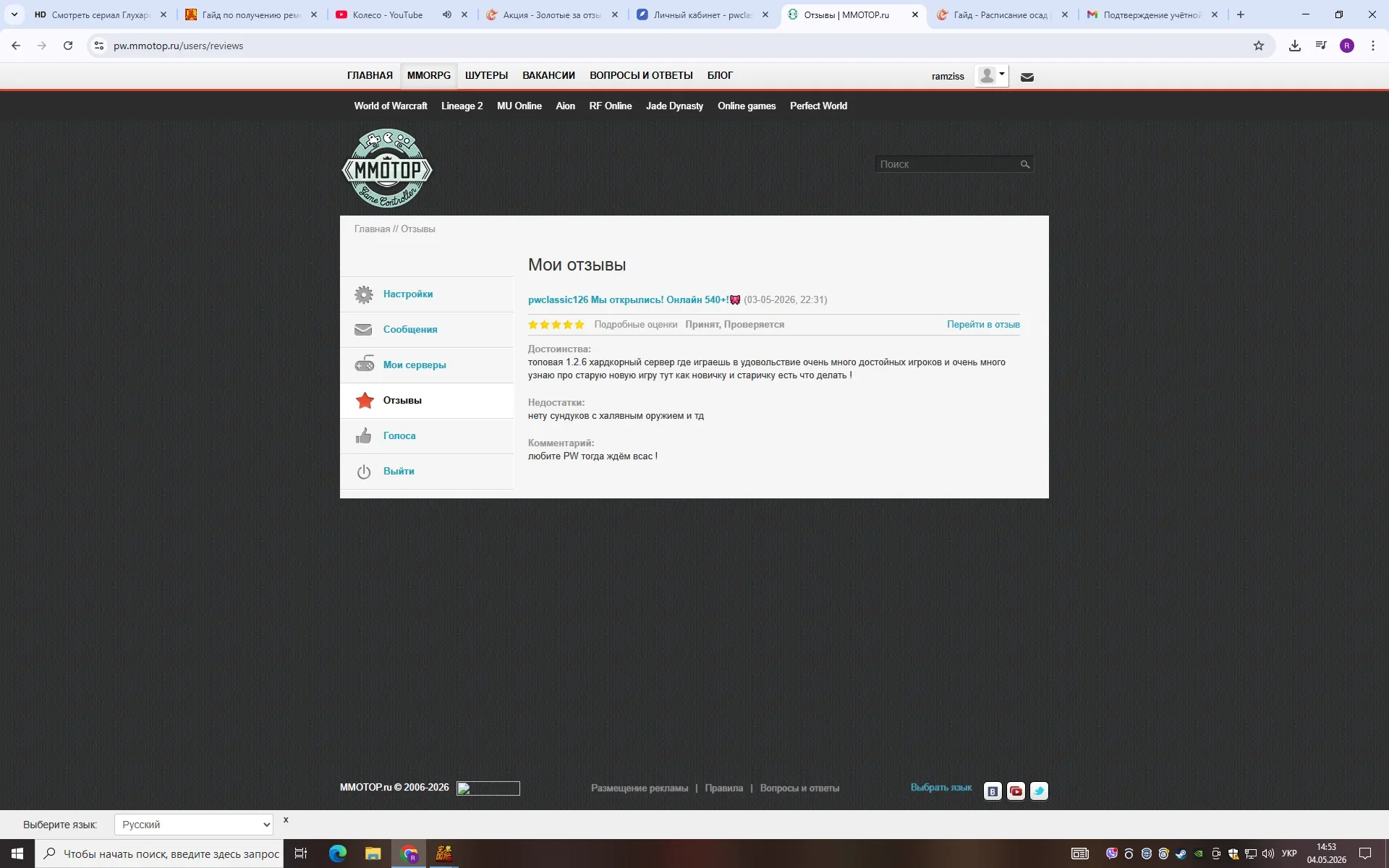
Task: Open Windows Start menu
Action: [17, 854]
